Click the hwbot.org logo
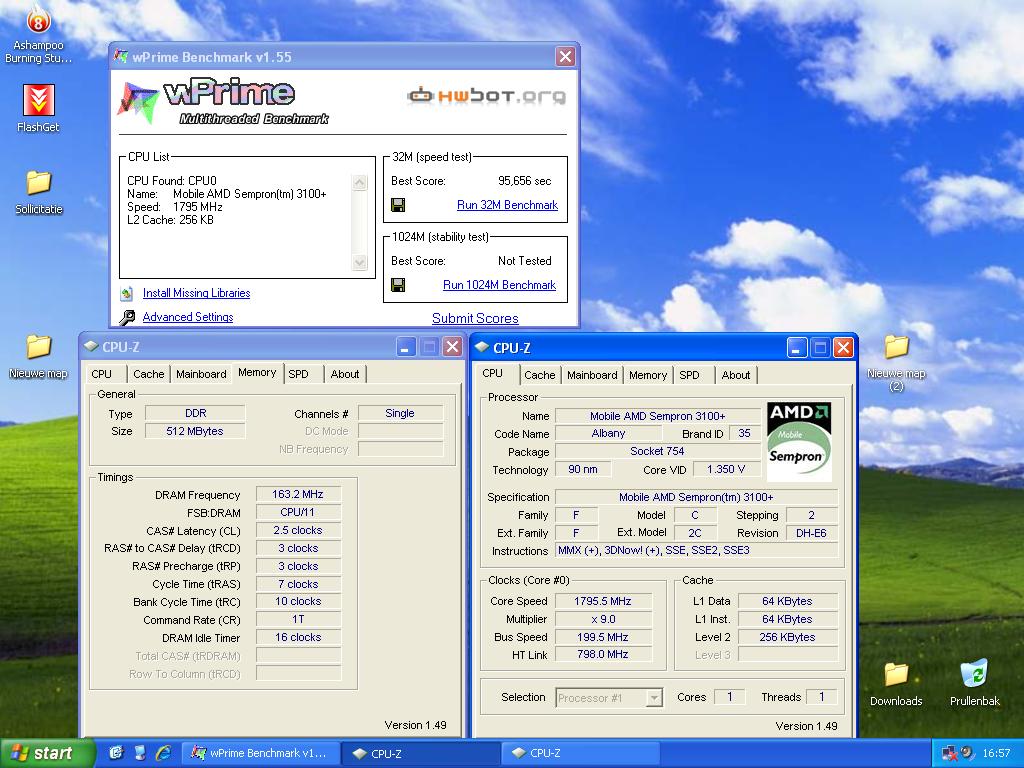The height and width of the screenshot is (768, 1024). tap(486, 96)
